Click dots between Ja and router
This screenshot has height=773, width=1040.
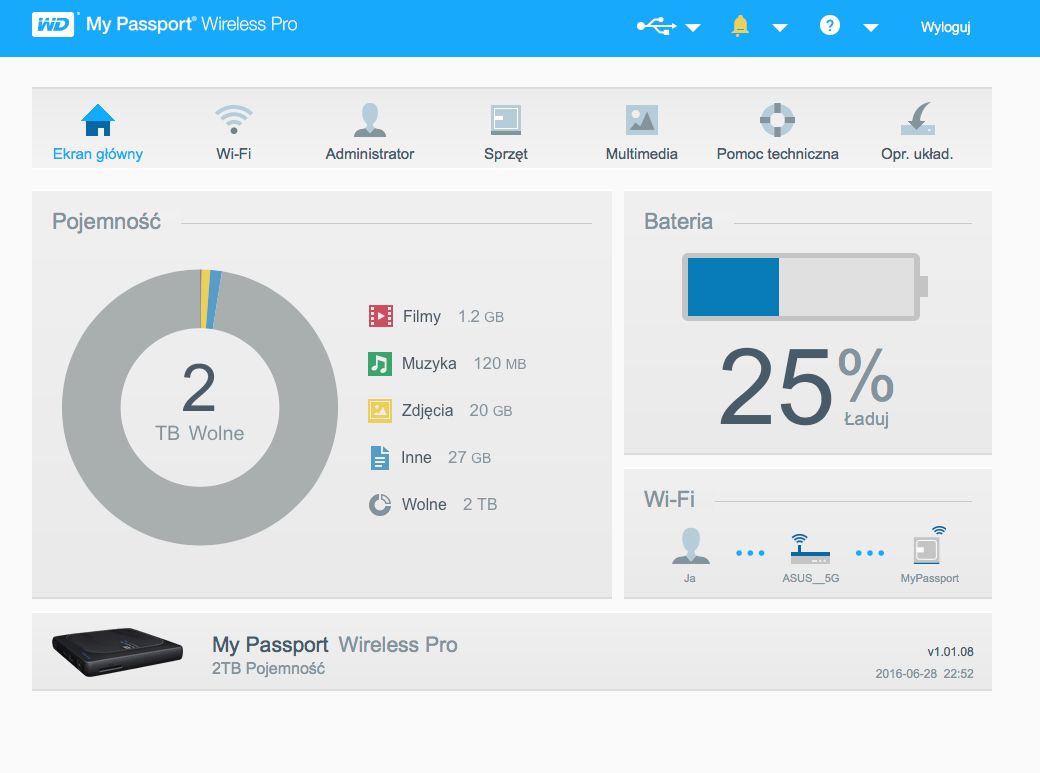[x=750, y=553]
